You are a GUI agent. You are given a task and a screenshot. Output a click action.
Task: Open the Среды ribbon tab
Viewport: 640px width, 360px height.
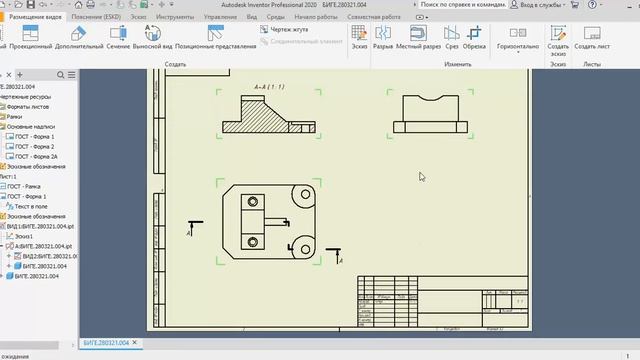[276, 17]
